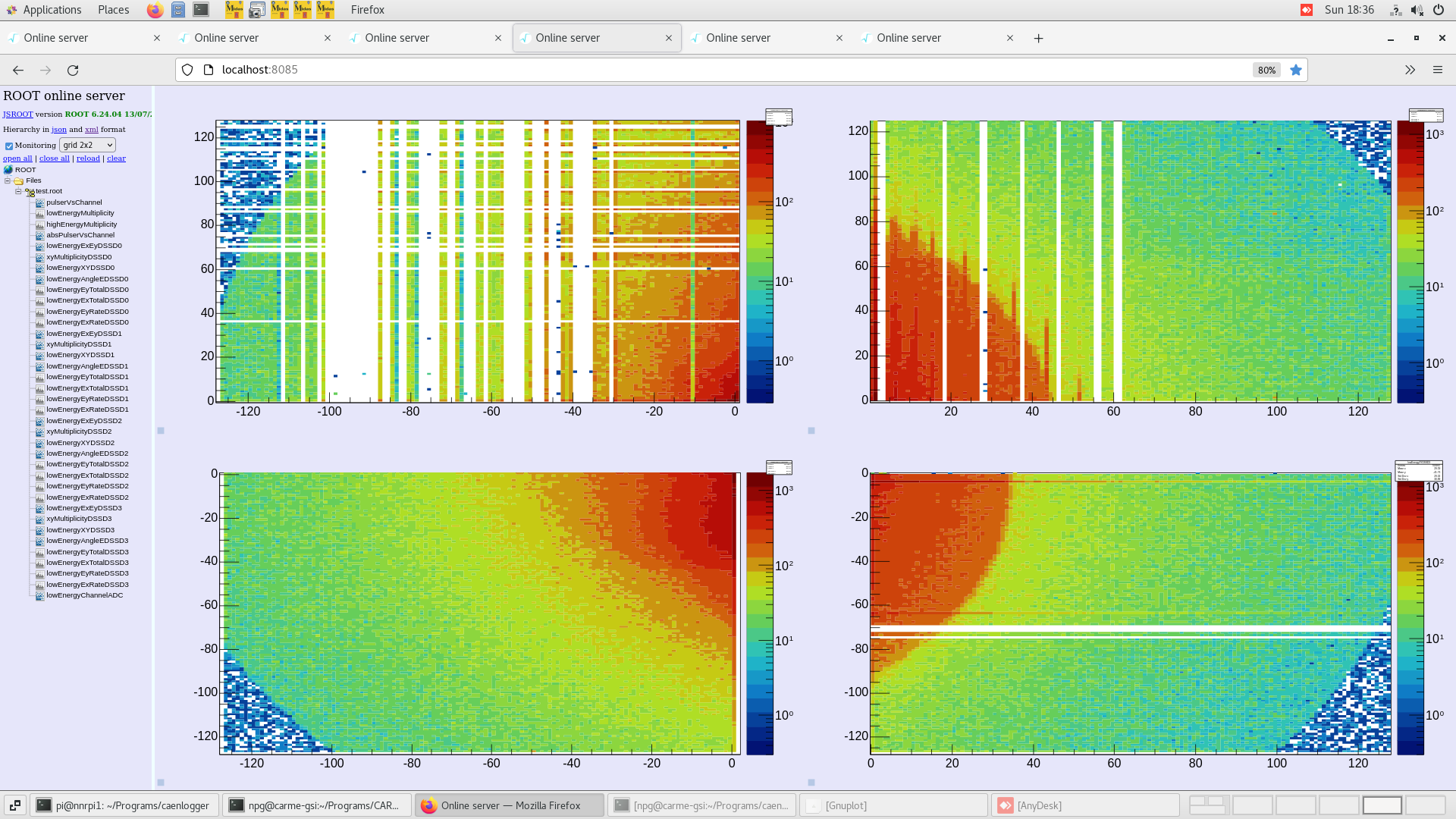Collapse the Files node in the tree
The image size is (1456, 819).
click(x=8, y=180)
